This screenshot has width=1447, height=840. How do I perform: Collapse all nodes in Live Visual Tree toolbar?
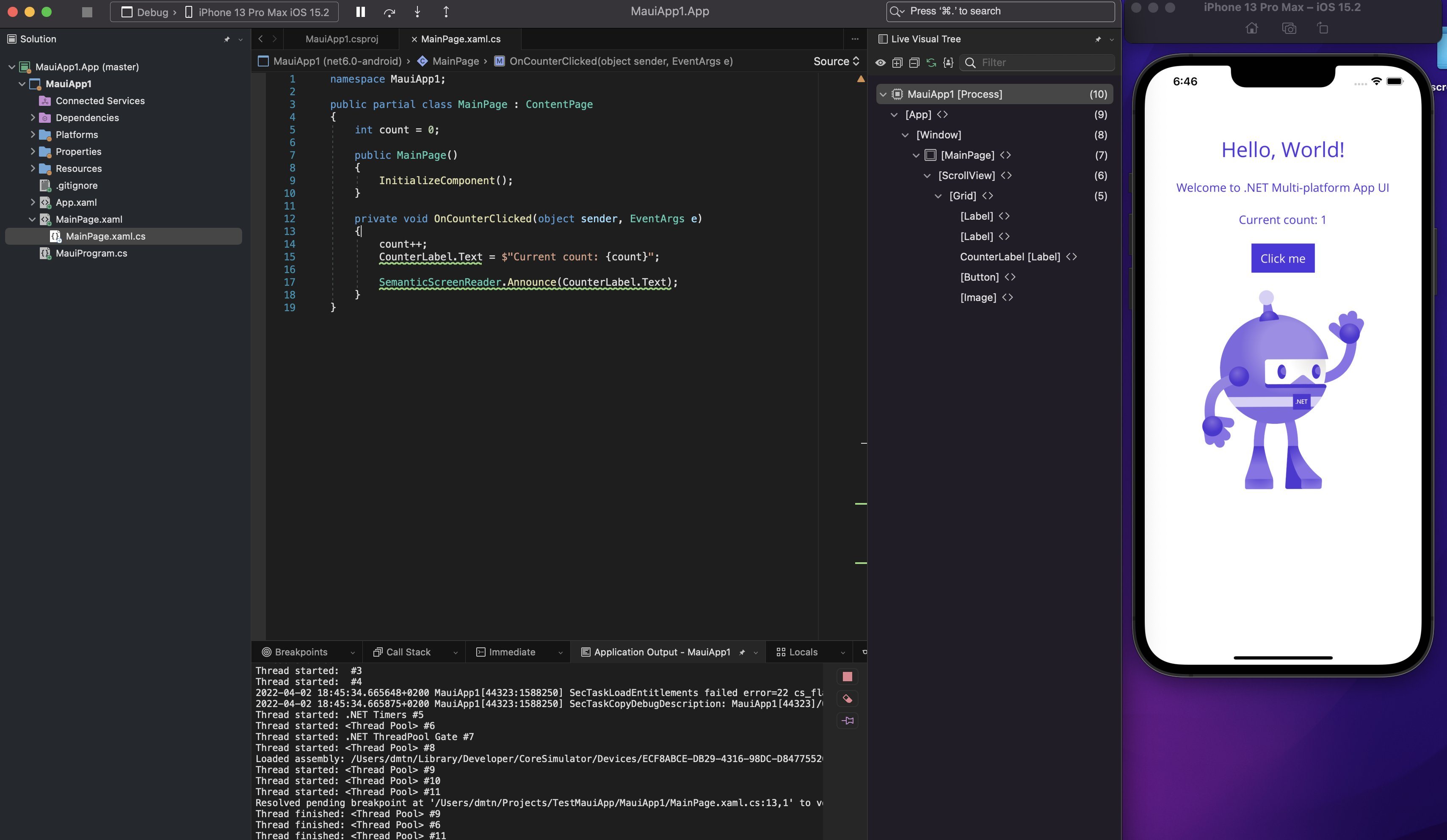pyautogui.click(x=914, y=63)
